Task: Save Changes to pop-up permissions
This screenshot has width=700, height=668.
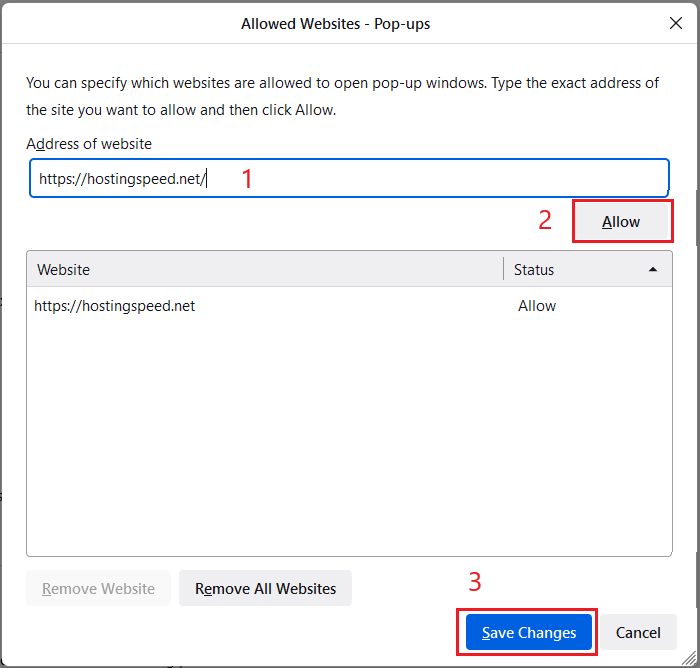Action: [x=529, y=633]
